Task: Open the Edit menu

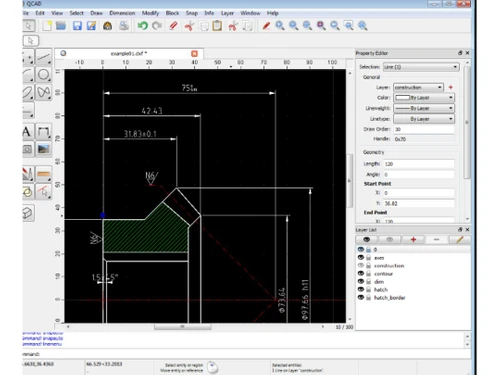Action: pos(40,13)
